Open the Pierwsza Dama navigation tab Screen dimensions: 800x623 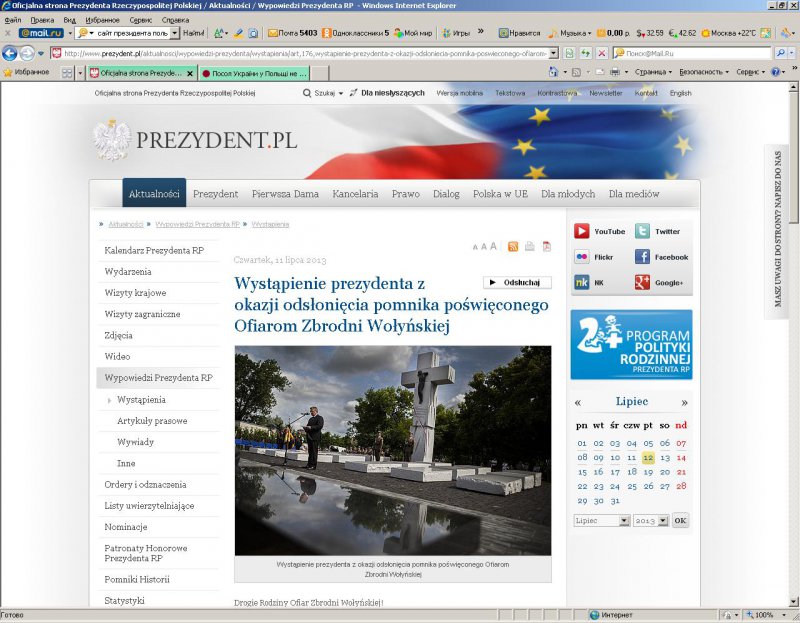[x=285, y=194]
